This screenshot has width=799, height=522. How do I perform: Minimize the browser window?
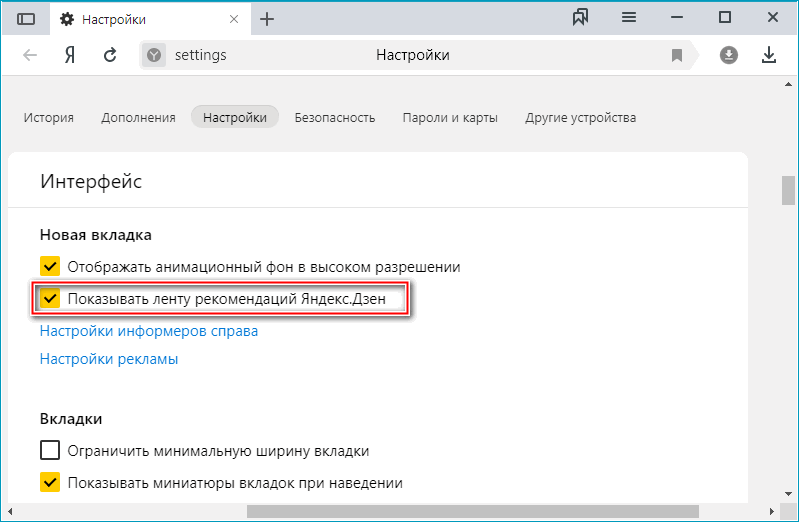[677, 18]
